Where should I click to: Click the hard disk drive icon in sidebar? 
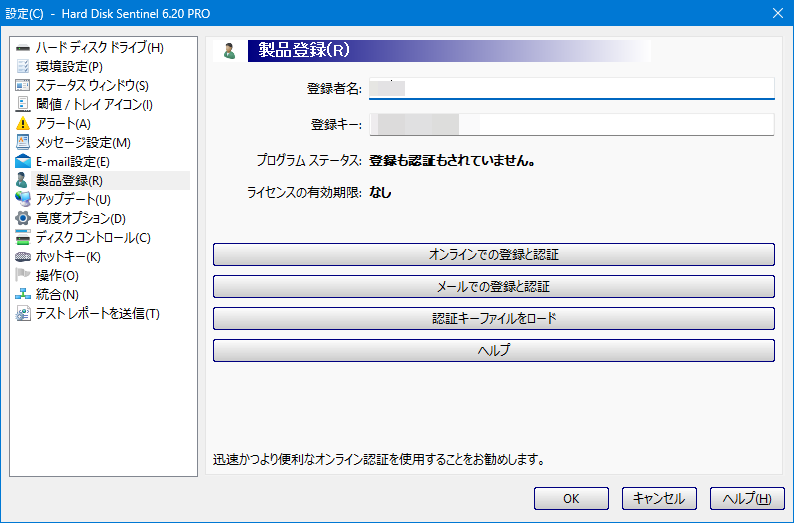click(x=23, y=48)
